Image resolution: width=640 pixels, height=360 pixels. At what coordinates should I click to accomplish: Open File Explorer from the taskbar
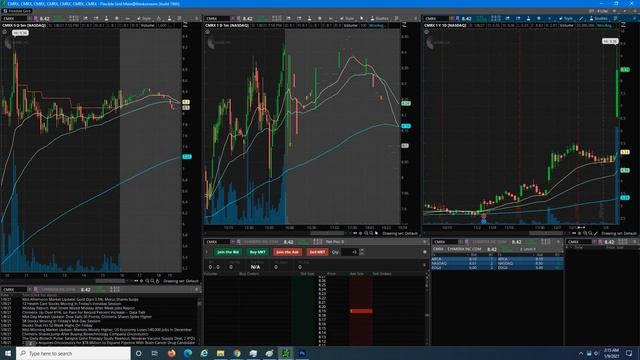coord(220,353)
